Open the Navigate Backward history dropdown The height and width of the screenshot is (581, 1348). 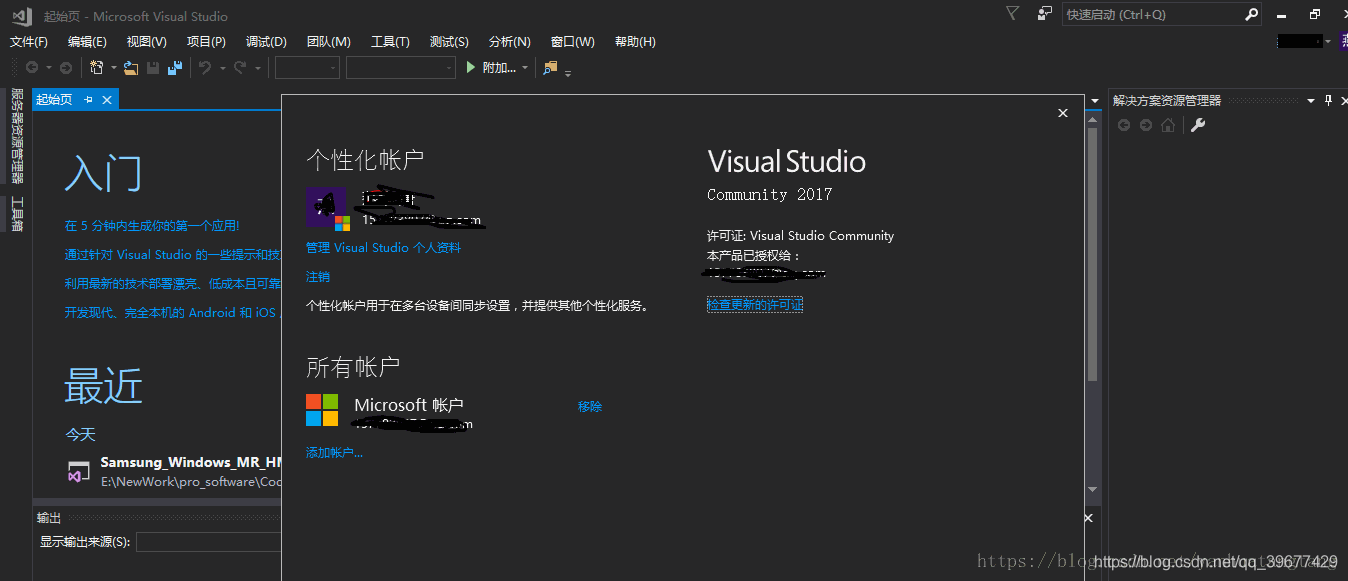pos(48,68)
